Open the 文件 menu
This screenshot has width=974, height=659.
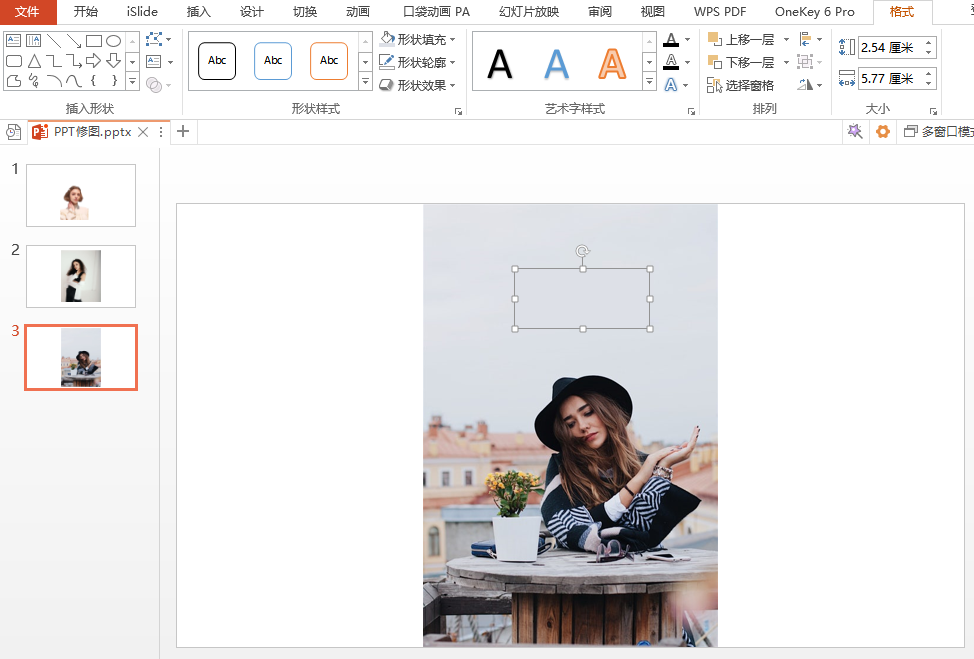[x=27, y=12]
